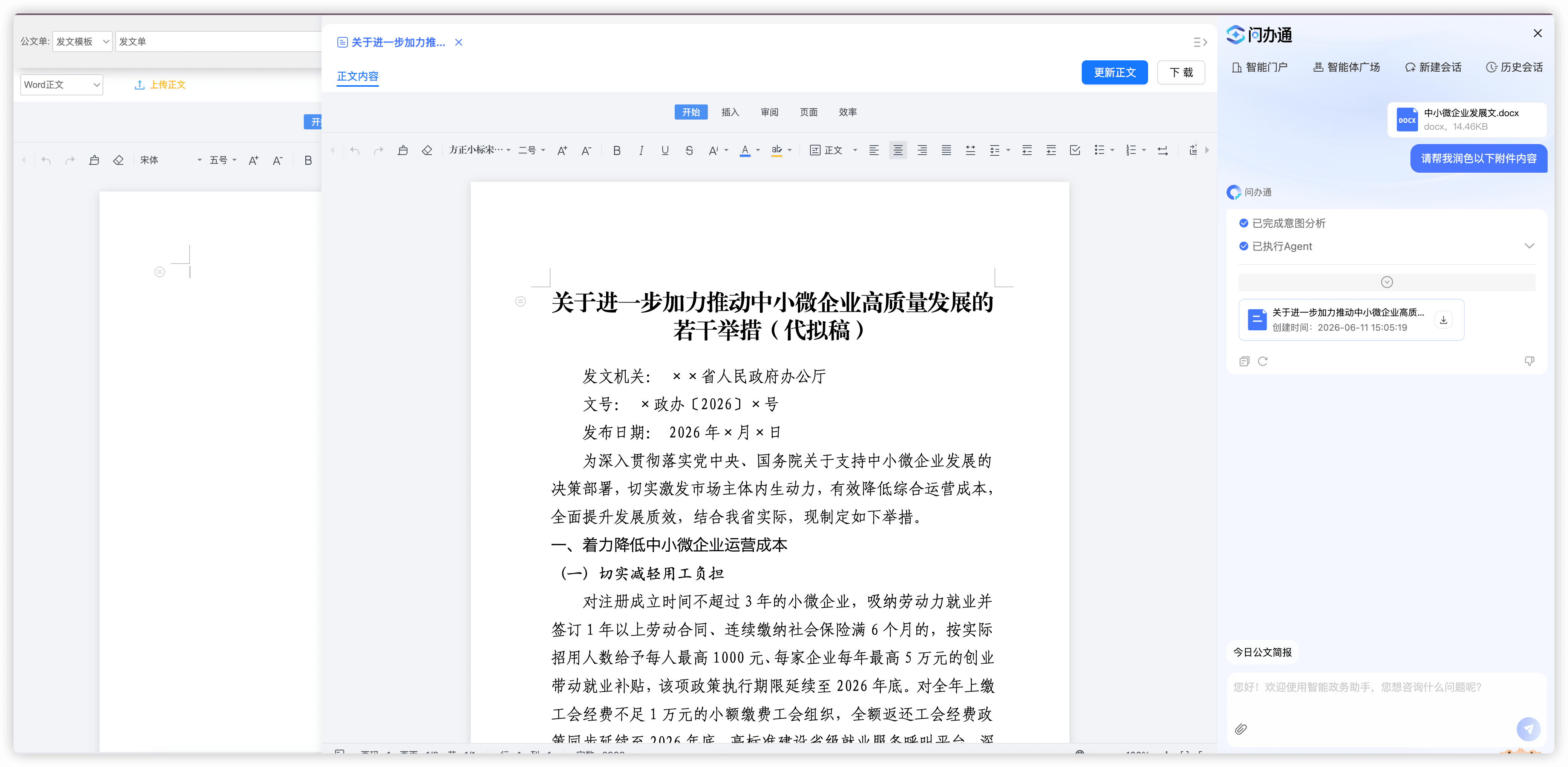This screenshot has width=1568, height=767.
Task: Collapse the side panel with top-right toggle icon
Action: point(1200,42)
